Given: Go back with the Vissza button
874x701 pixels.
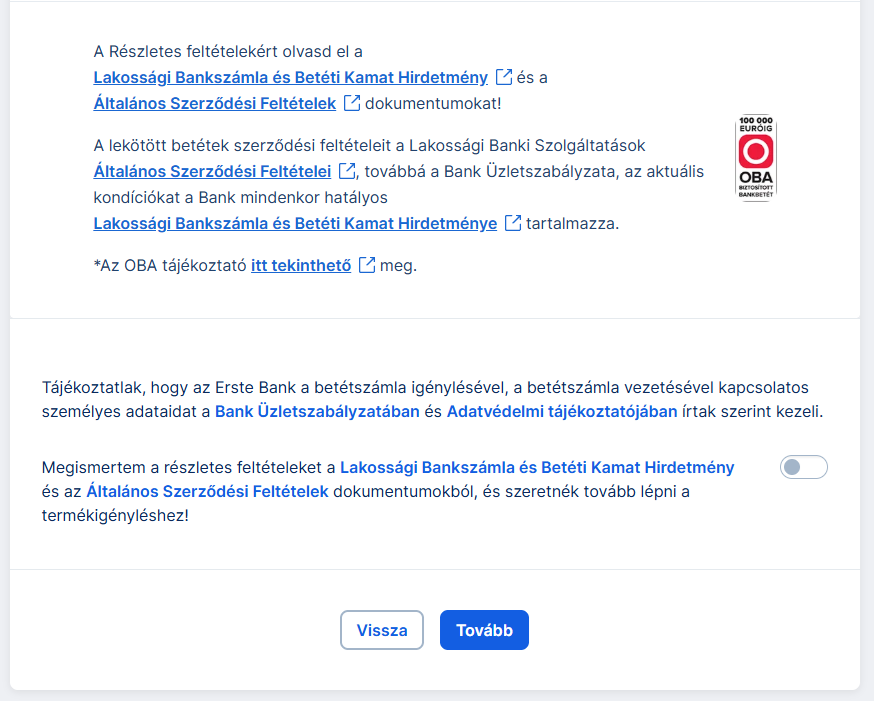Looking at the screenshot, I should pos(382,630).
